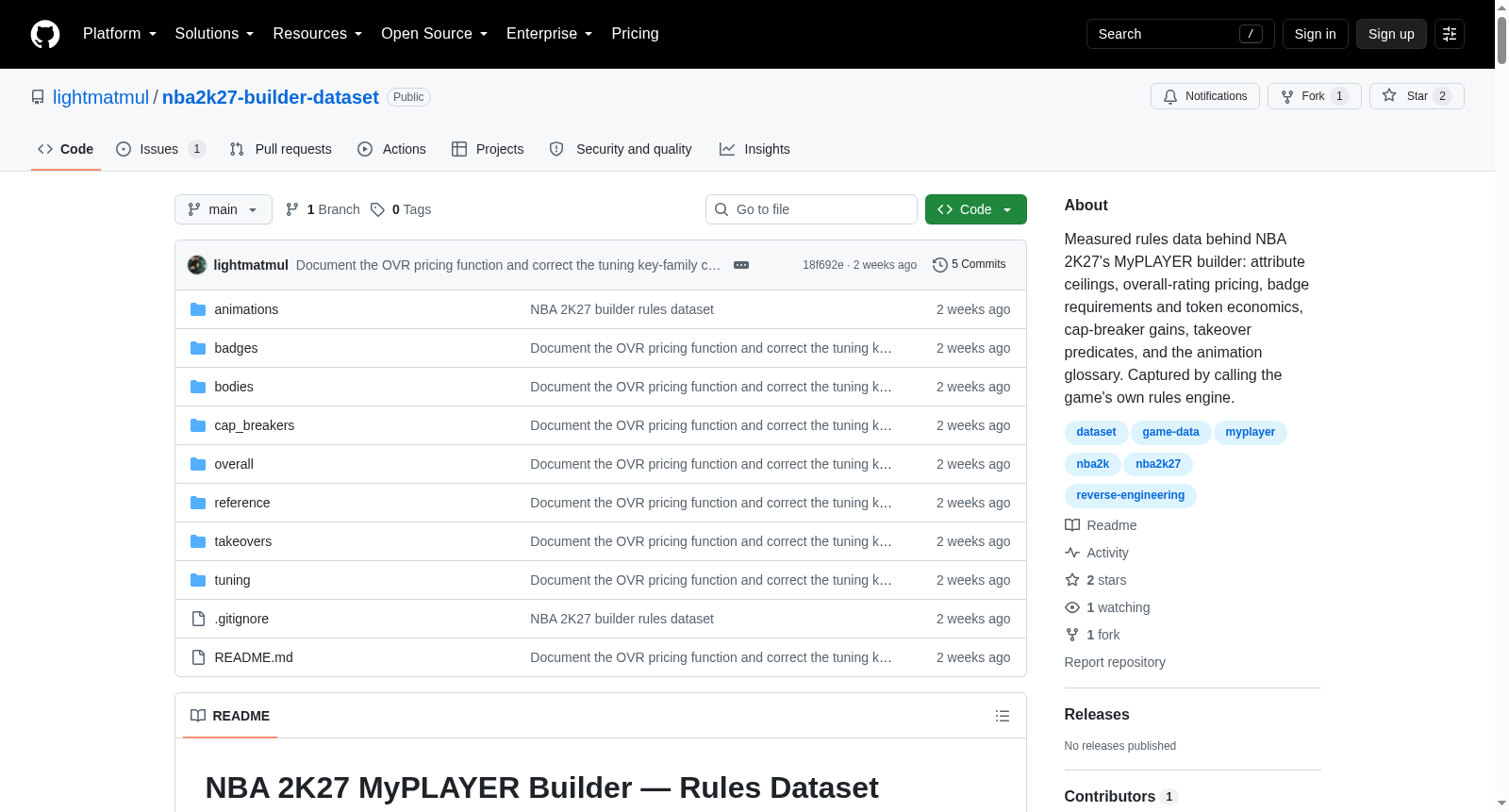Open the command palette icon button
This screenshot has width=1509, height=812.
(1450, 34)
